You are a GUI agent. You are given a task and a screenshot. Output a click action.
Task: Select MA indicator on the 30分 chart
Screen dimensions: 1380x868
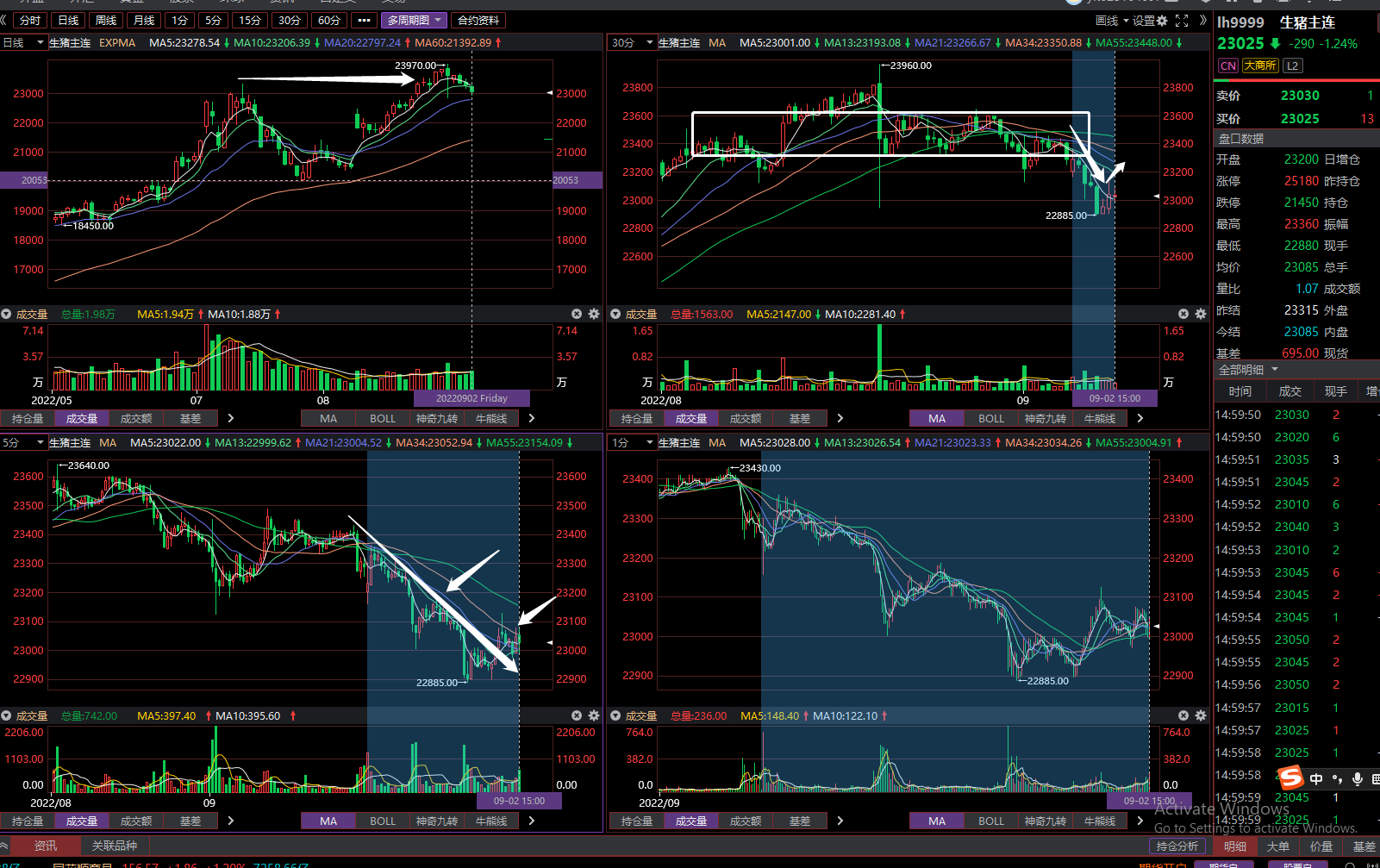(x=937, y=419)
